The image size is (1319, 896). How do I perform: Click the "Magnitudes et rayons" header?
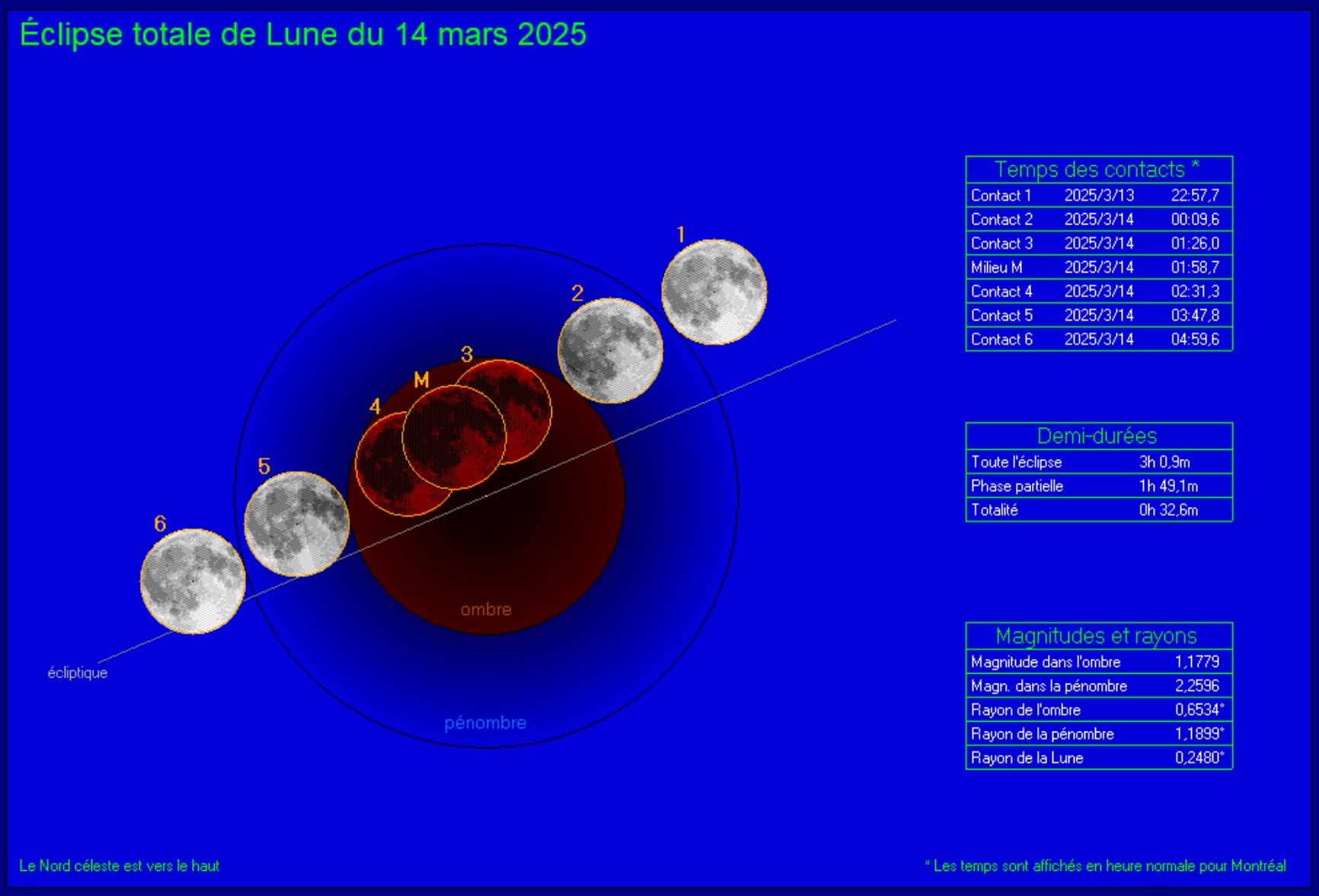pos(1098,636)
